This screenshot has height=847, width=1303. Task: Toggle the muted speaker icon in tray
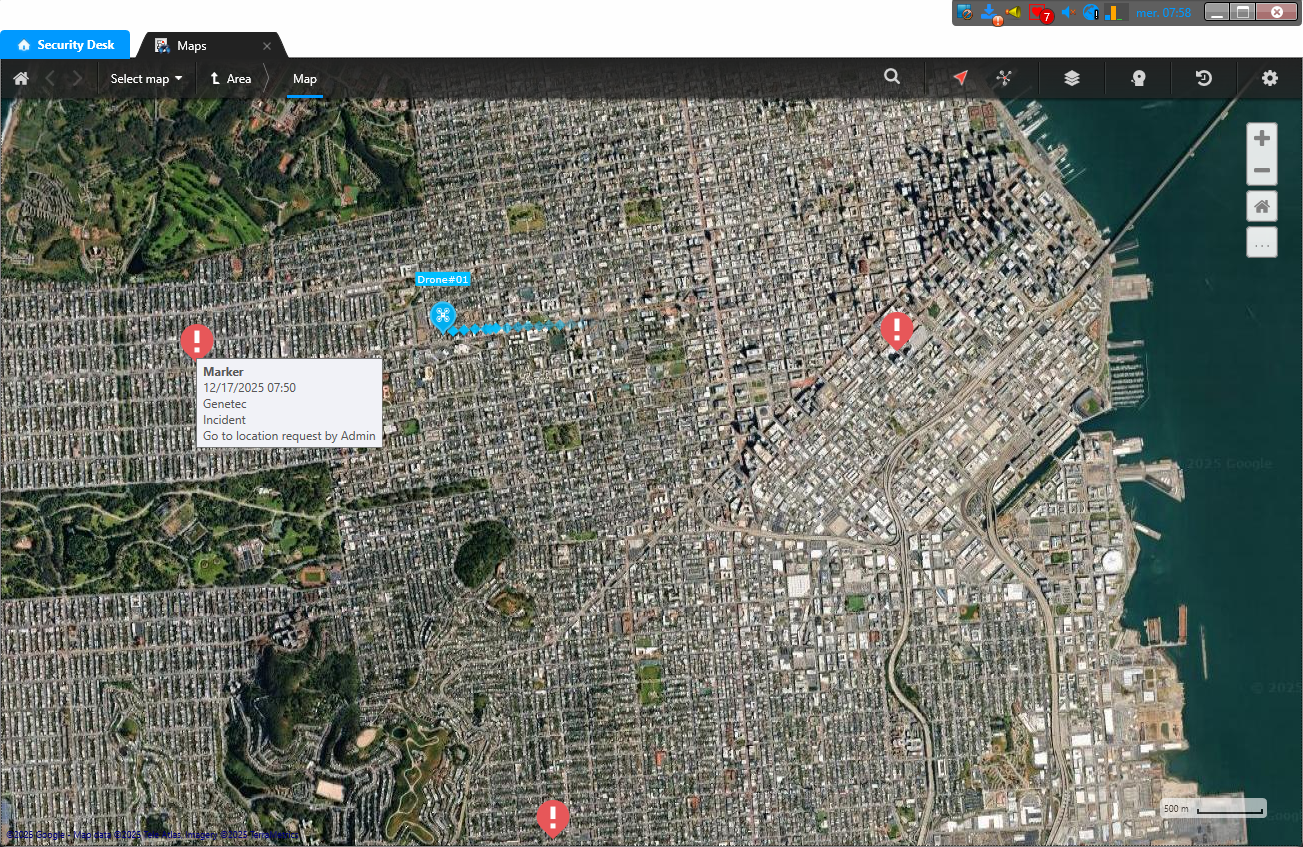coord(1067,12)
